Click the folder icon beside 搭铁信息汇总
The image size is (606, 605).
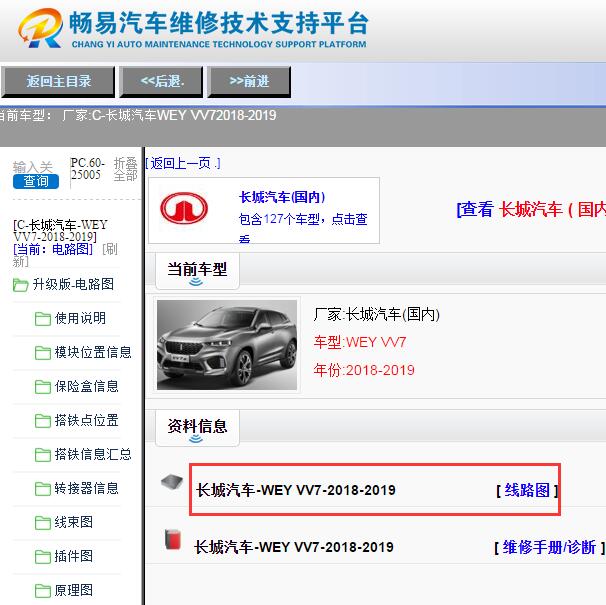pos(43,455)
